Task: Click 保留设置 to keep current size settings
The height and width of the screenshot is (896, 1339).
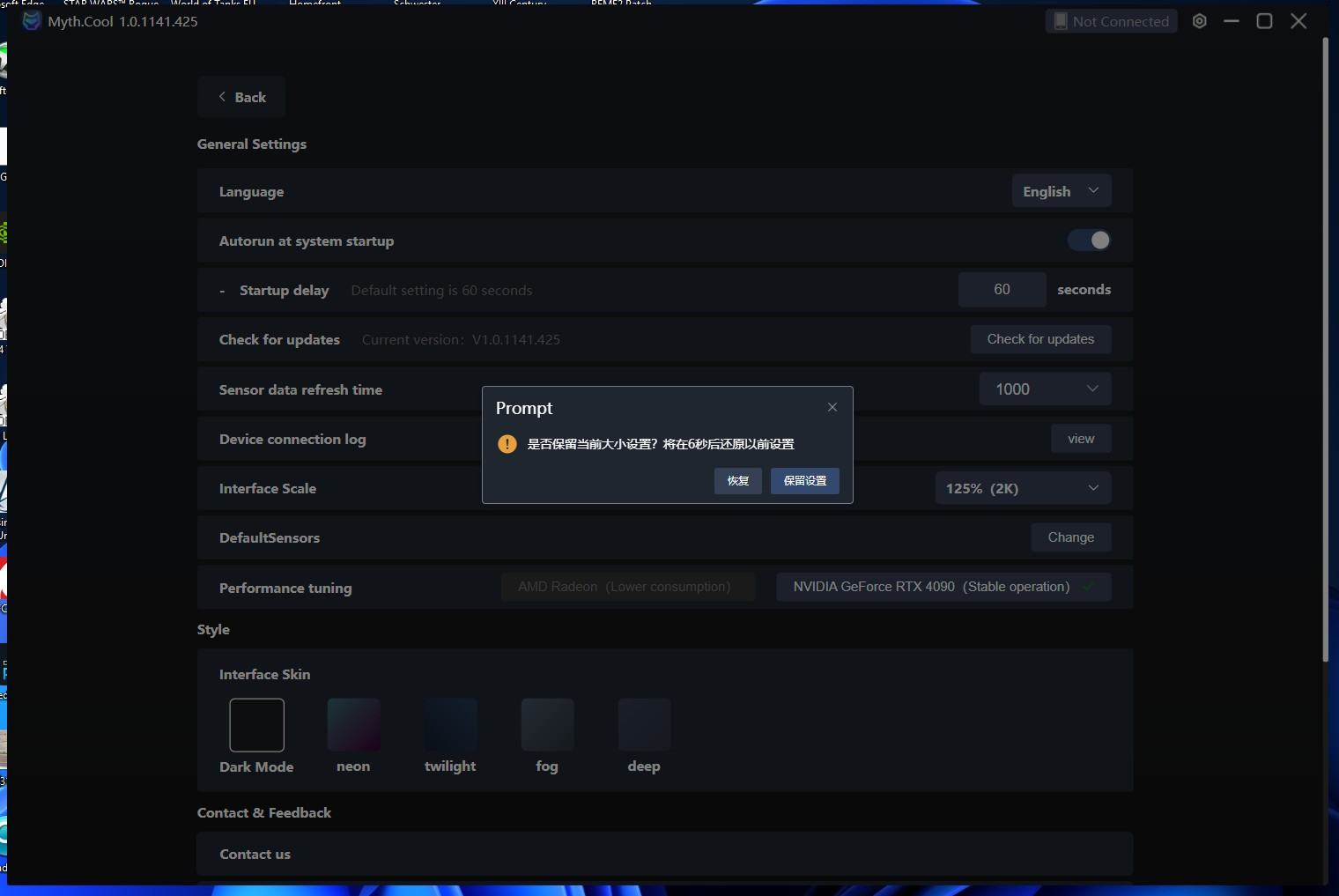Action: coord(803,480)
